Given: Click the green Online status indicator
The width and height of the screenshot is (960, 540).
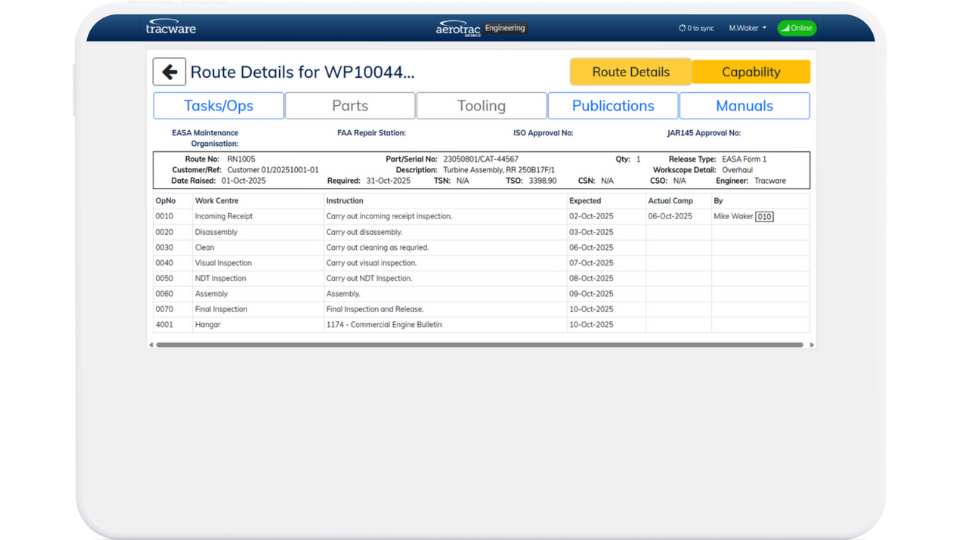Looking at the screenshot, I should pos(796,28).
